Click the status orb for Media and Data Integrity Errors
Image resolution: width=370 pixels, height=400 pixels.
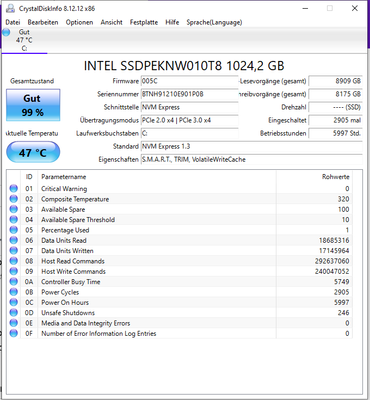point(14,323)
